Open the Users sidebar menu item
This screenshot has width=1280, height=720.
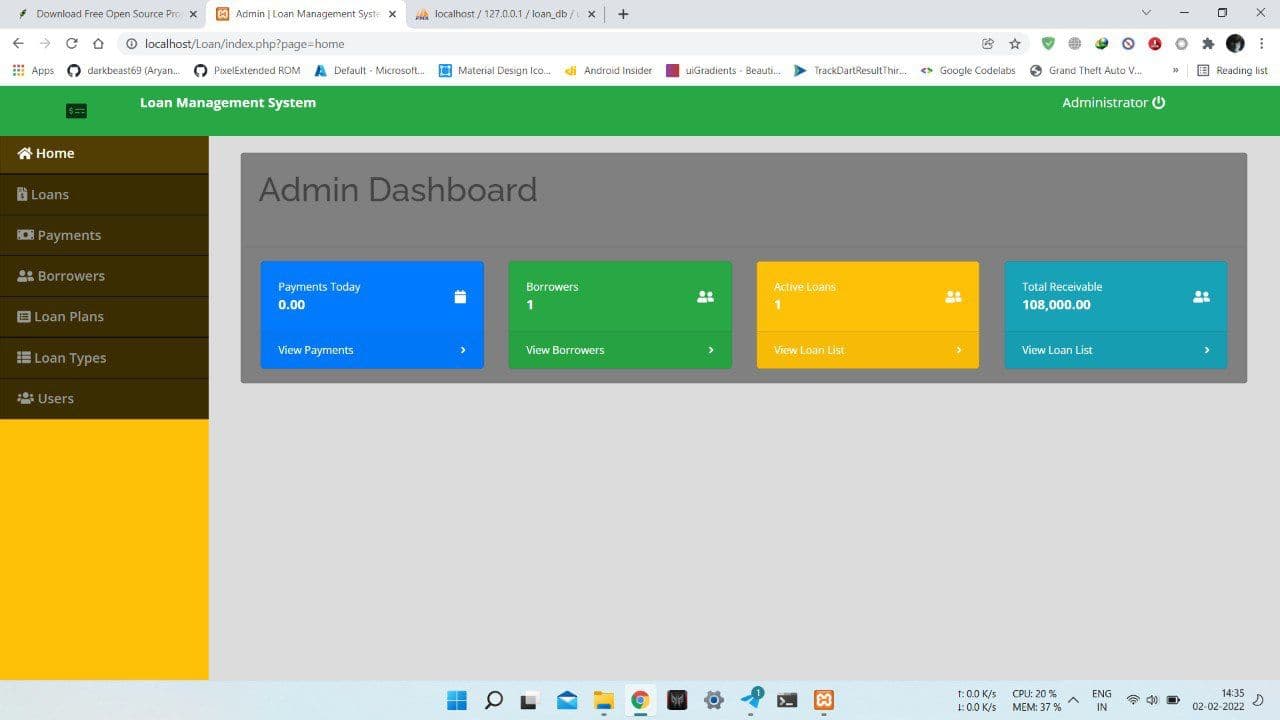click(55, 399)
